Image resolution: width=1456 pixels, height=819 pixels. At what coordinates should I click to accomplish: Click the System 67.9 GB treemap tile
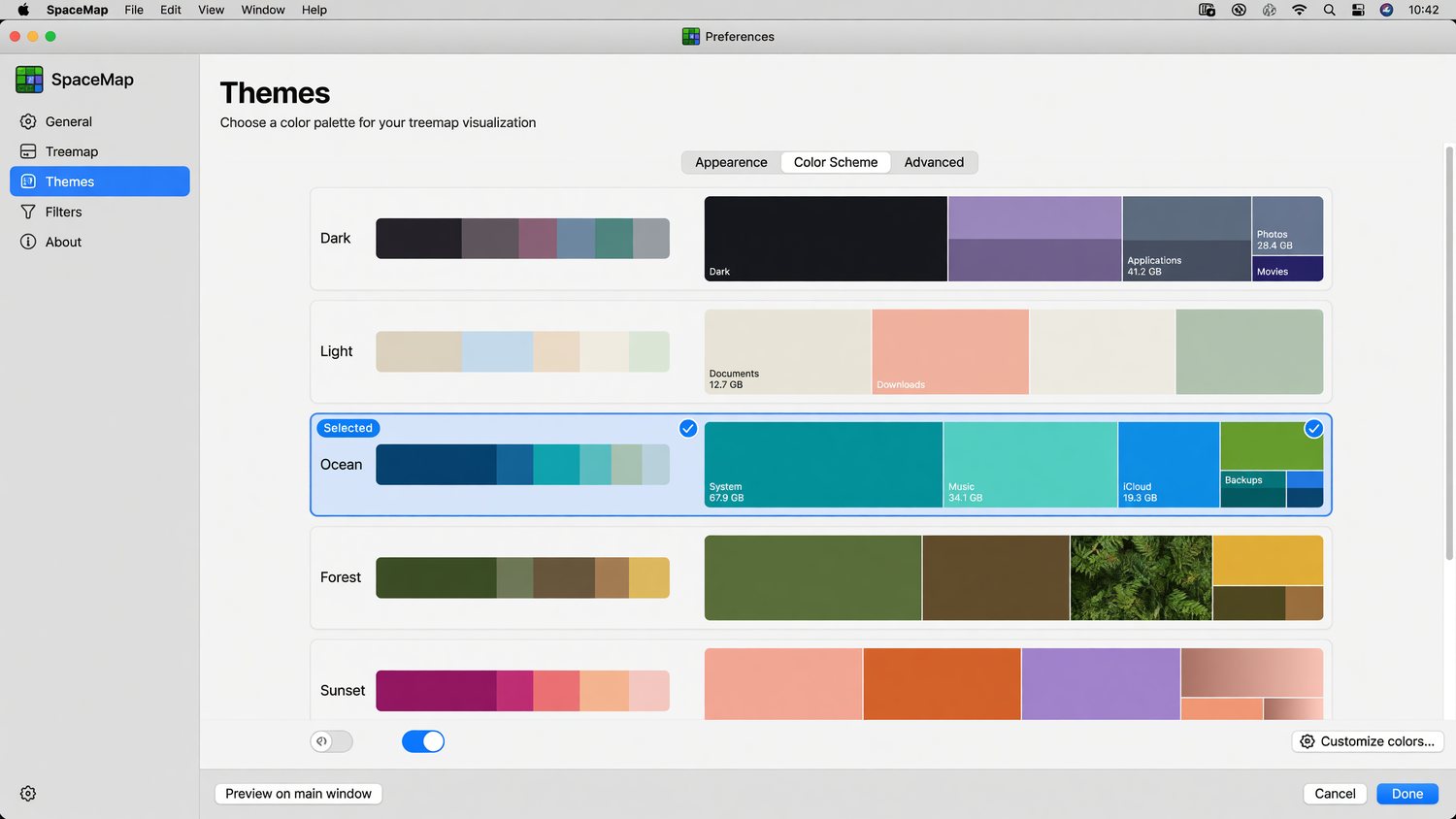824,464
